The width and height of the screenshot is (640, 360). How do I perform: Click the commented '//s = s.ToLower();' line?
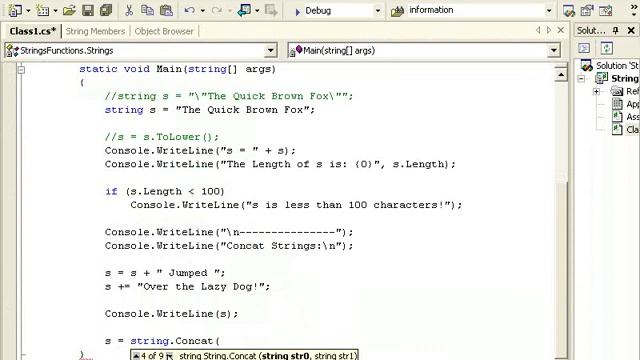pos(162,137)
